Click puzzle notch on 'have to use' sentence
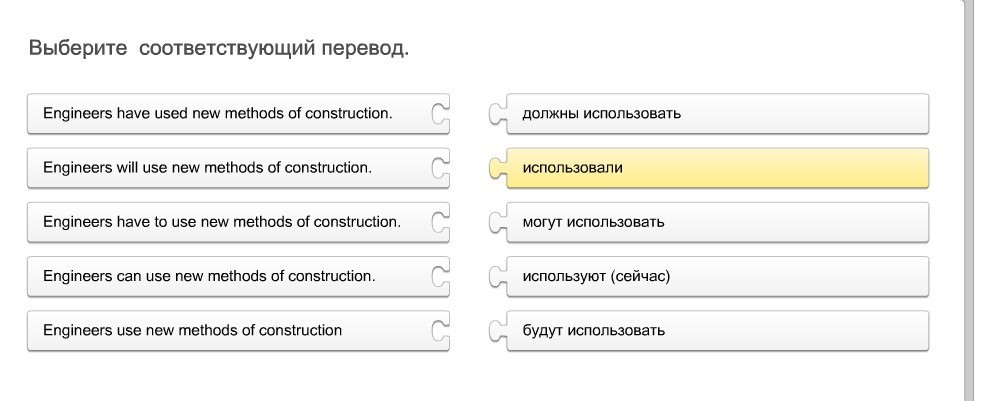This screenshot has height=401, width=993. 439,222
